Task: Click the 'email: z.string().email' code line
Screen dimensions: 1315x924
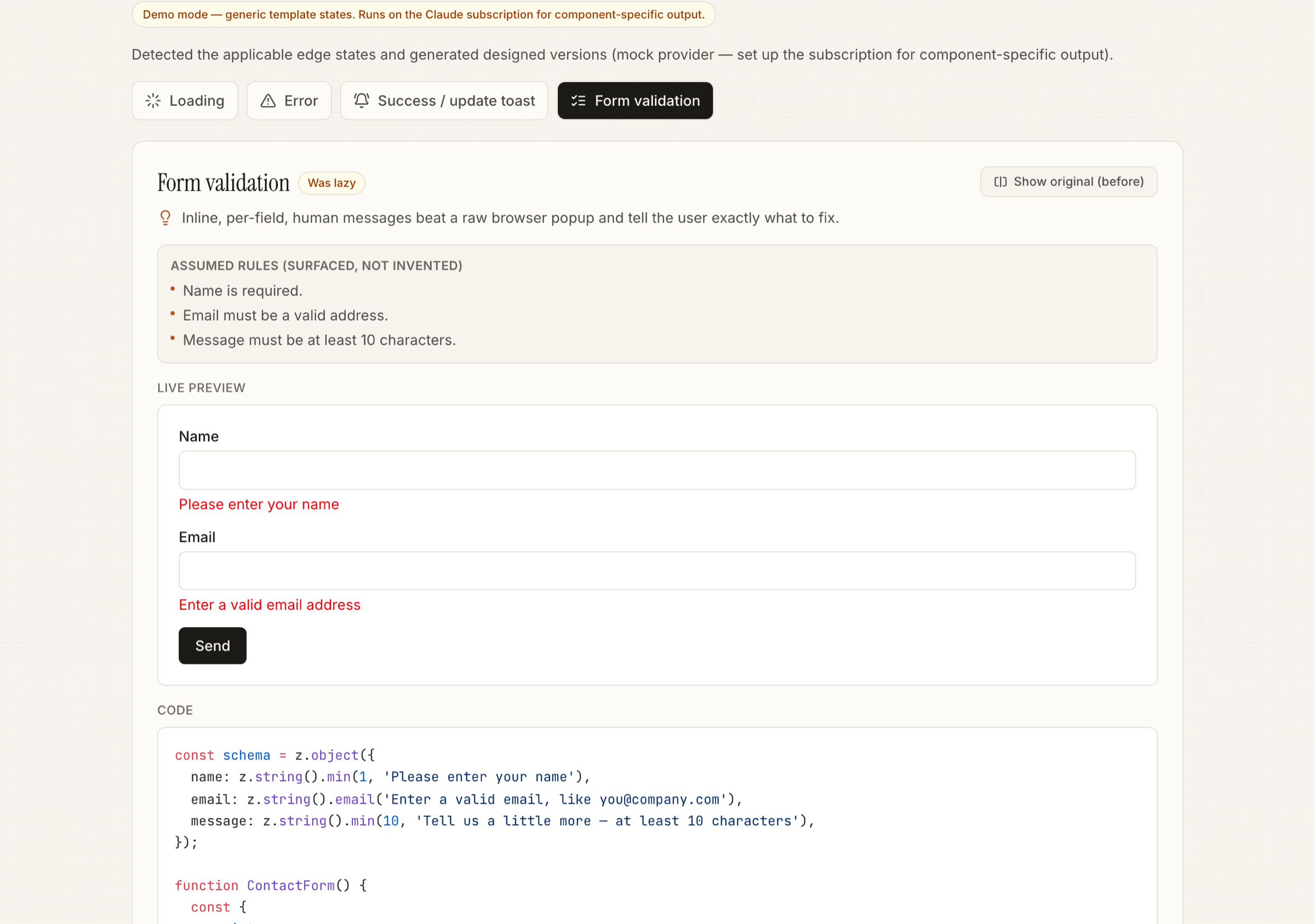Action: [x=467, y=799]
